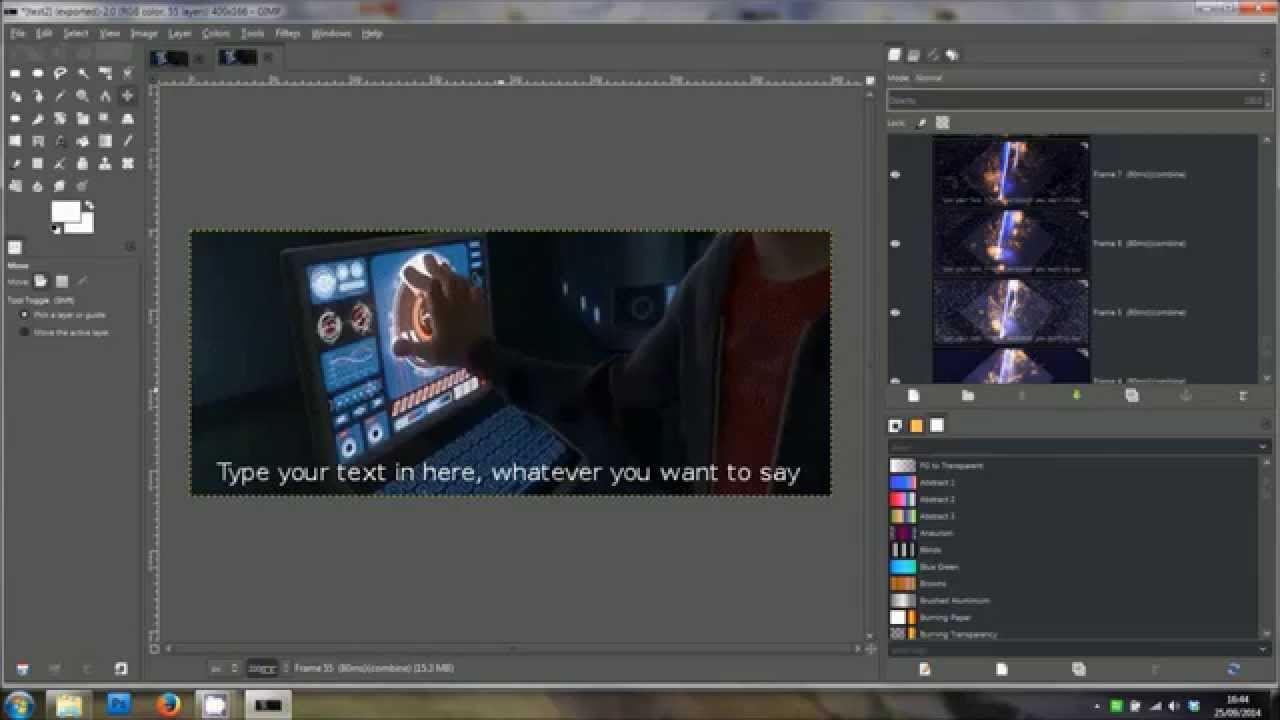
Task: Set Move tool to affect selection
Action: pos(62,282)
